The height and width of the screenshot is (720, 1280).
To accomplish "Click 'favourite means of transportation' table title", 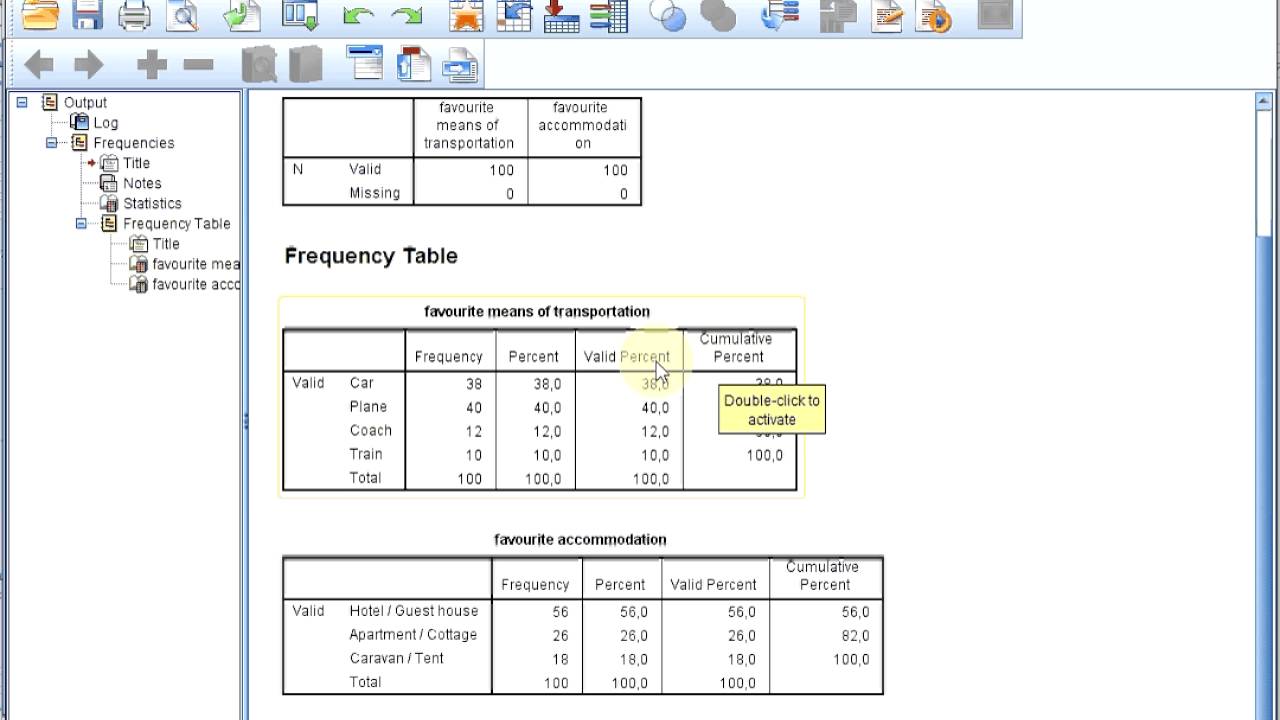I will (x=537, y=311).
